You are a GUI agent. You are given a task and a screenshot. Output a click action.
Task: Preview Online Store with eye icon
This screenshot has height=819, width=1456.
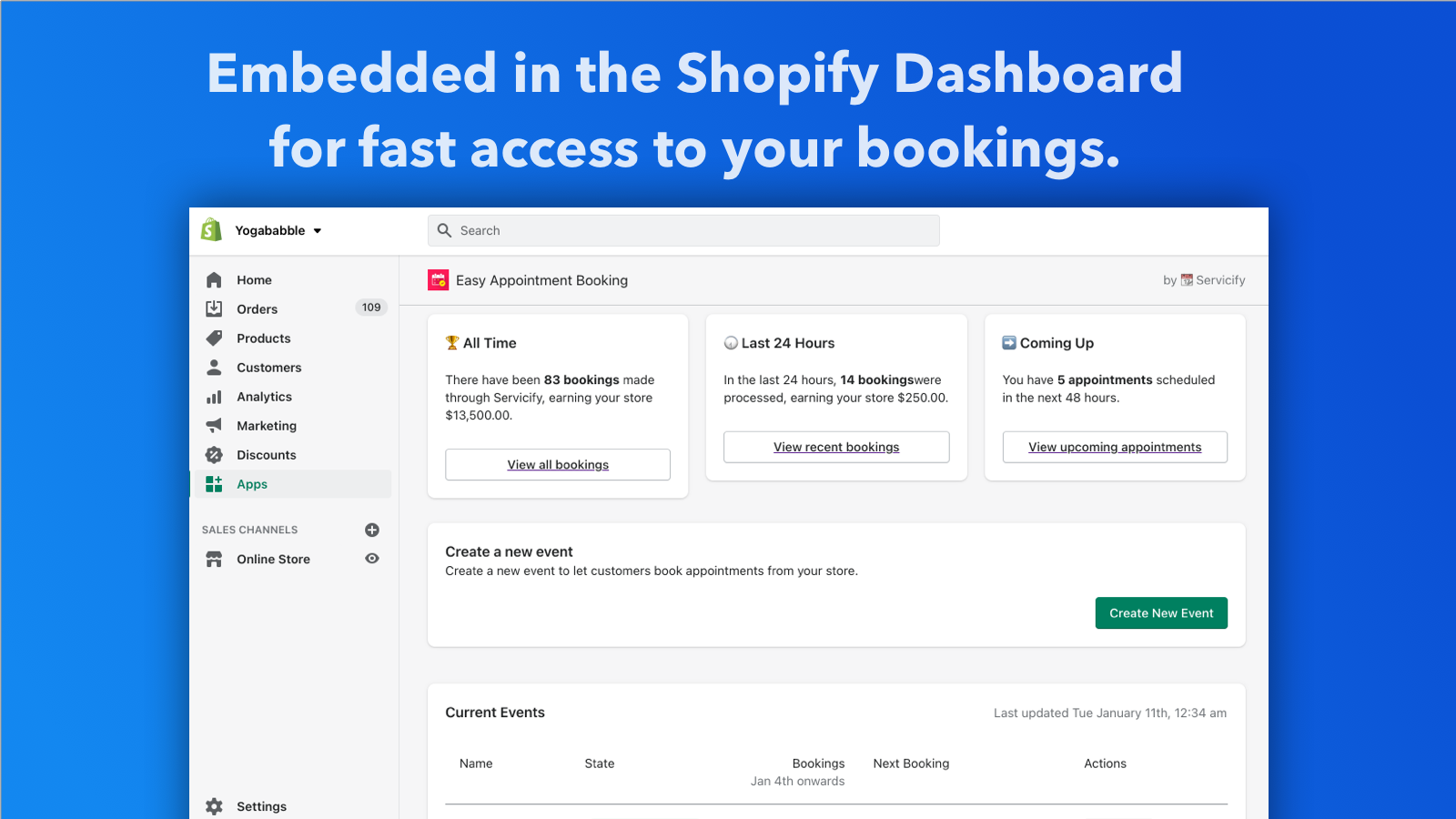(x=372, y=559)
